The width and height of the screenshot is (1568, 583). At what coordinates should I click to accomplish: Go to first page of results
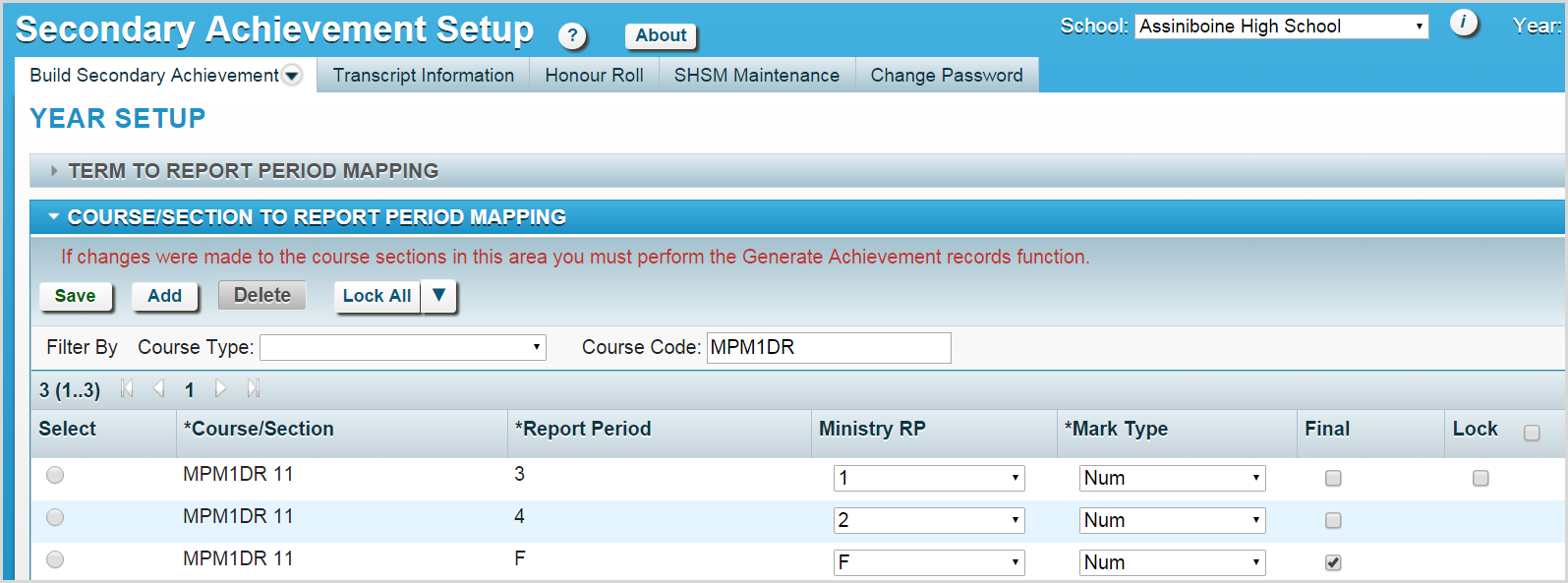pos(127,389)
